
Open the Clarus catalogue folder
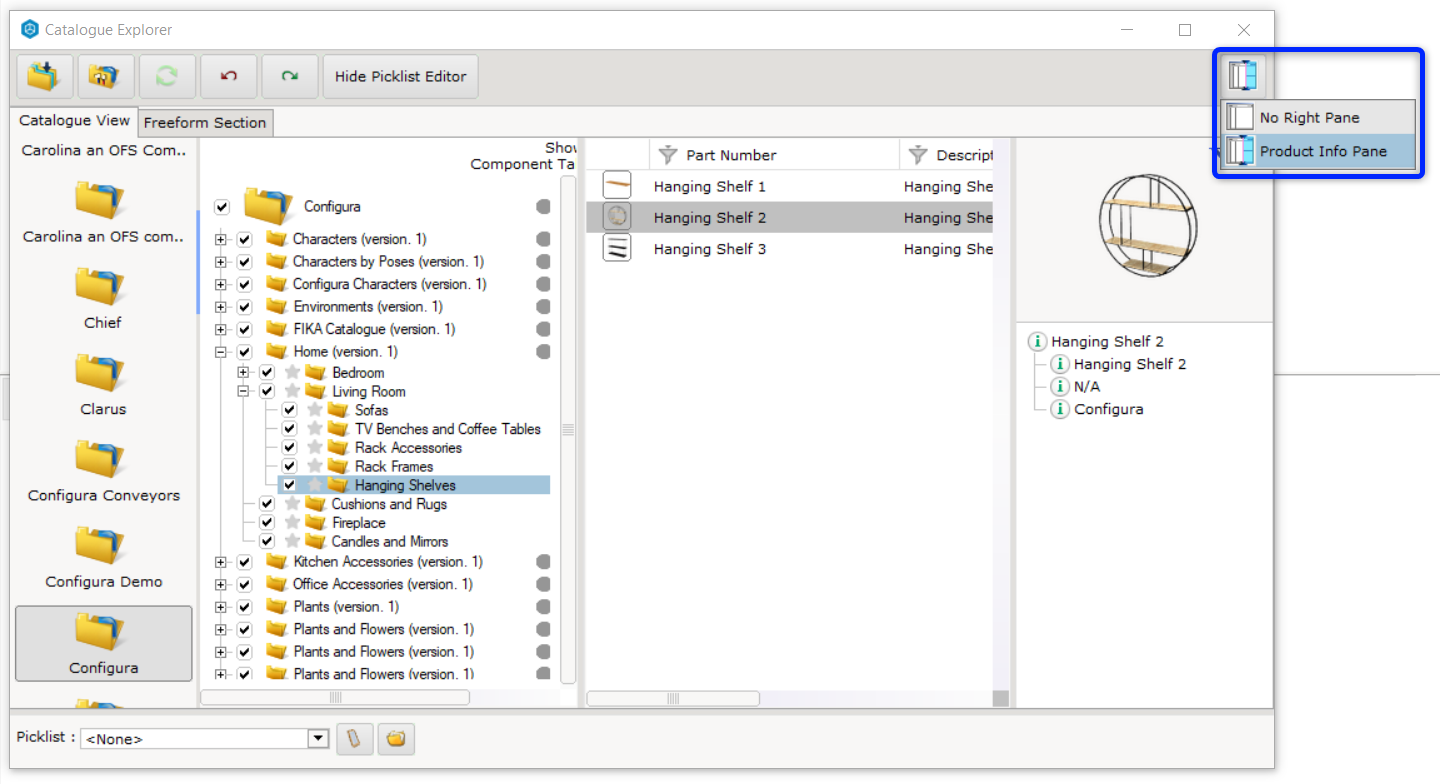102,383
